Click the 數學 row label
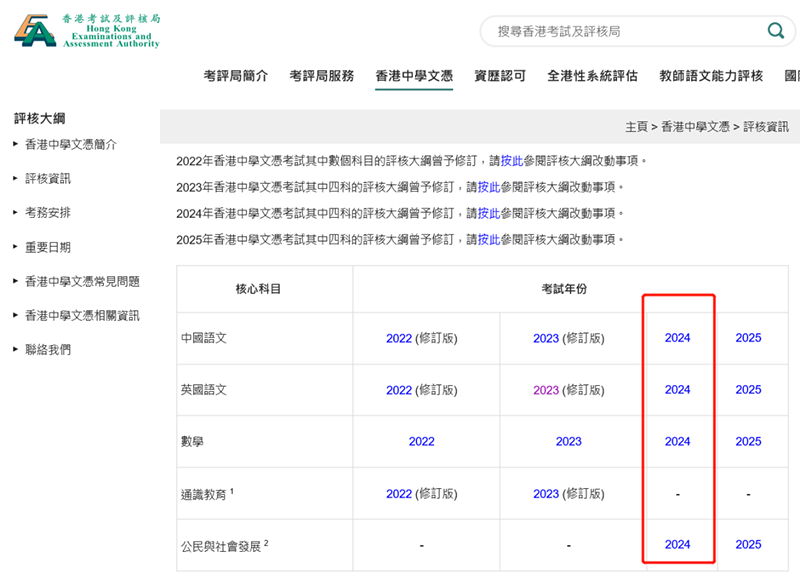 [x=192, y=442]
